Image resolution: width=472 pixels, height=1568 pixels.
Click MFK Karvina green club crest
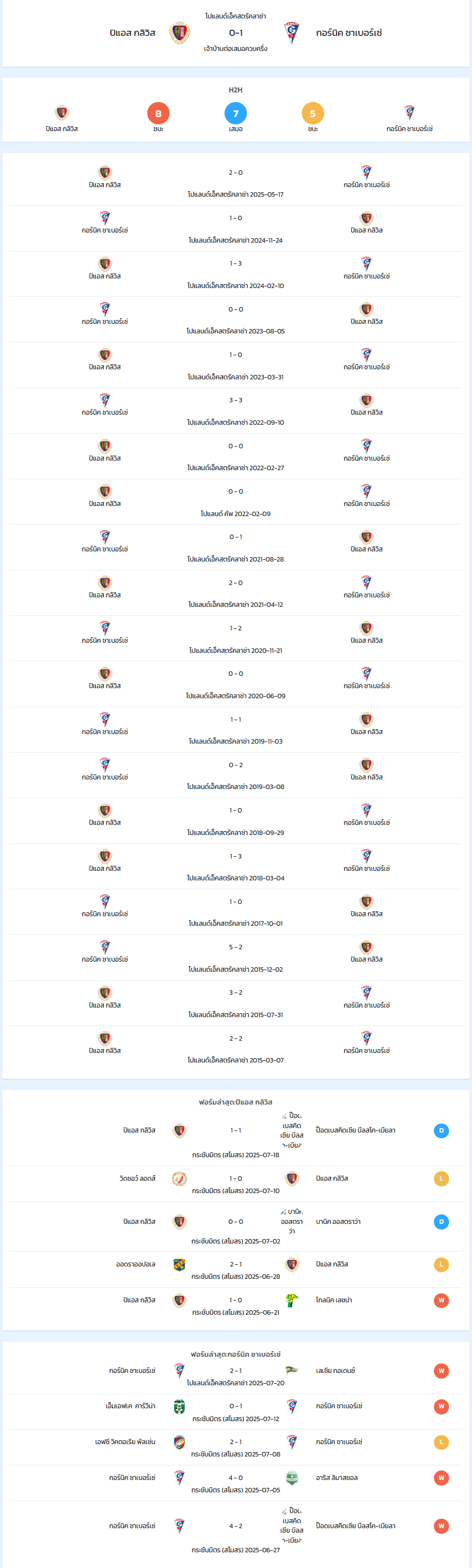pyautogui.click(x=179, y=1406)
